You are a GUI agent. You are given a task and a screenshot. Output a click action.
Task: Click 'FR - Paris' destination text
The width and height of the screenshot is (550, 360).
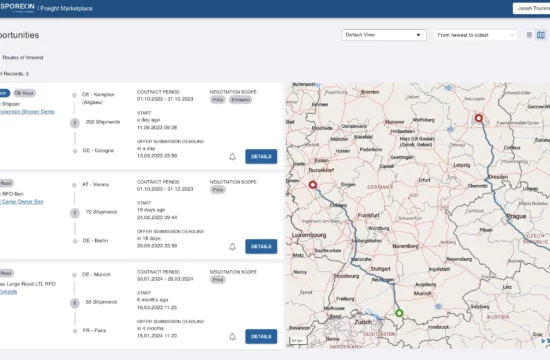[94, 331]
